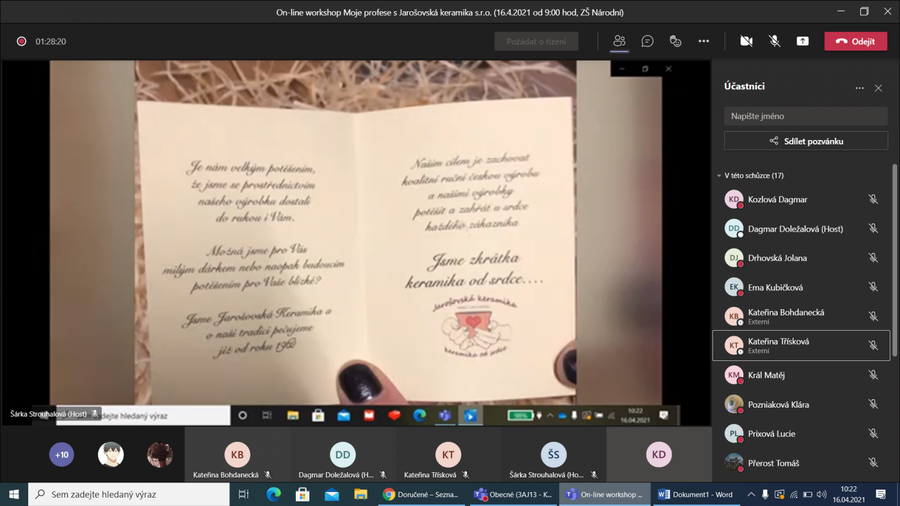Open File Explorer from taskbar

pos(360,494)
